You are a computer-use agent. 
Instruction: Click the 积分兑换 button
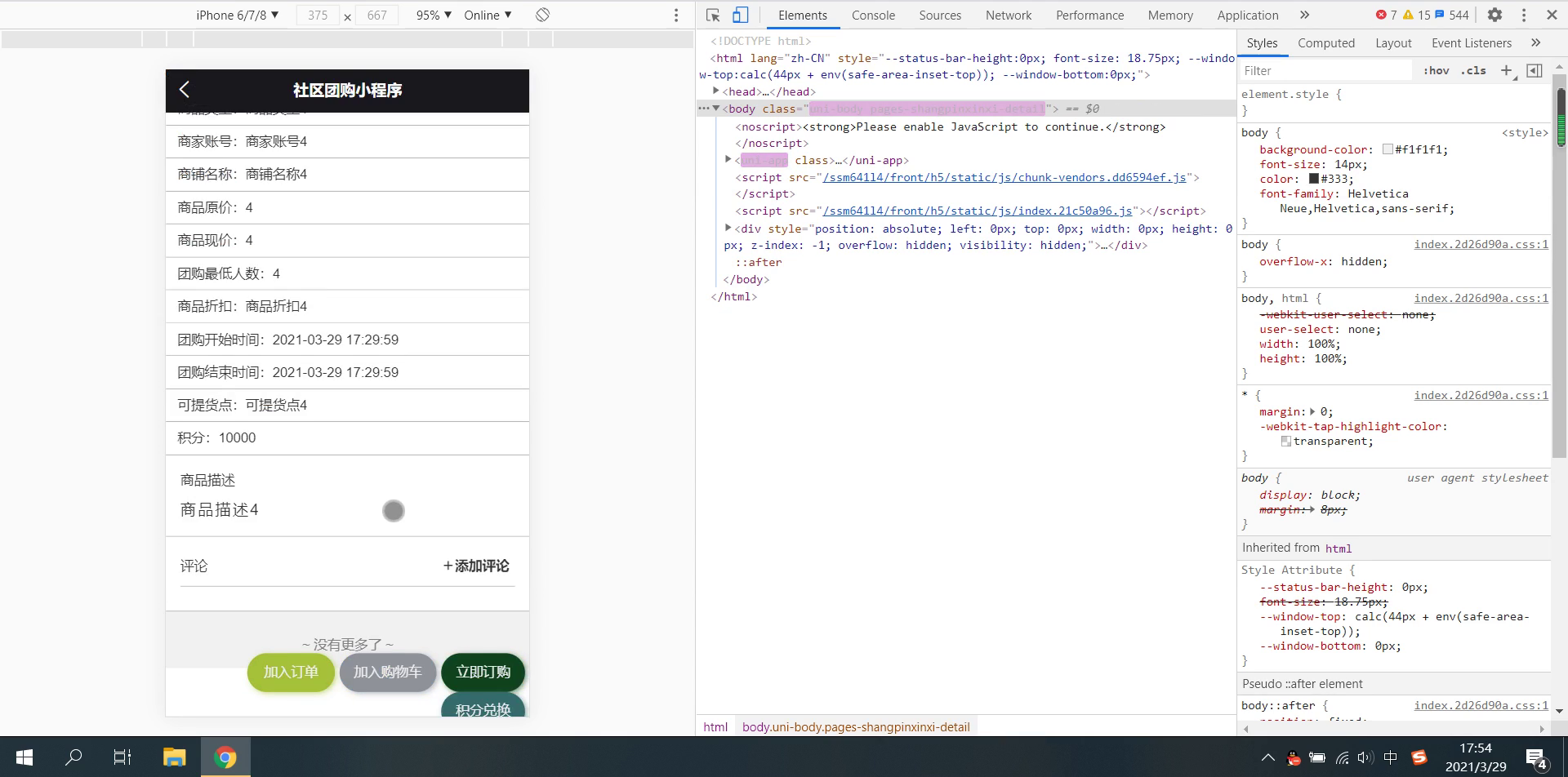point(483,706)
